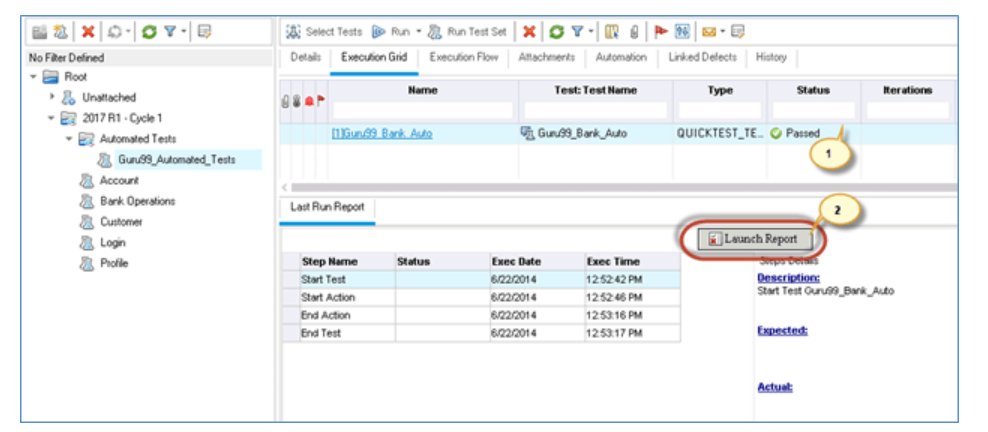Click the grid horizontal scrollbar
This screenshot has width=988, height=432.
tap(623, 187)
